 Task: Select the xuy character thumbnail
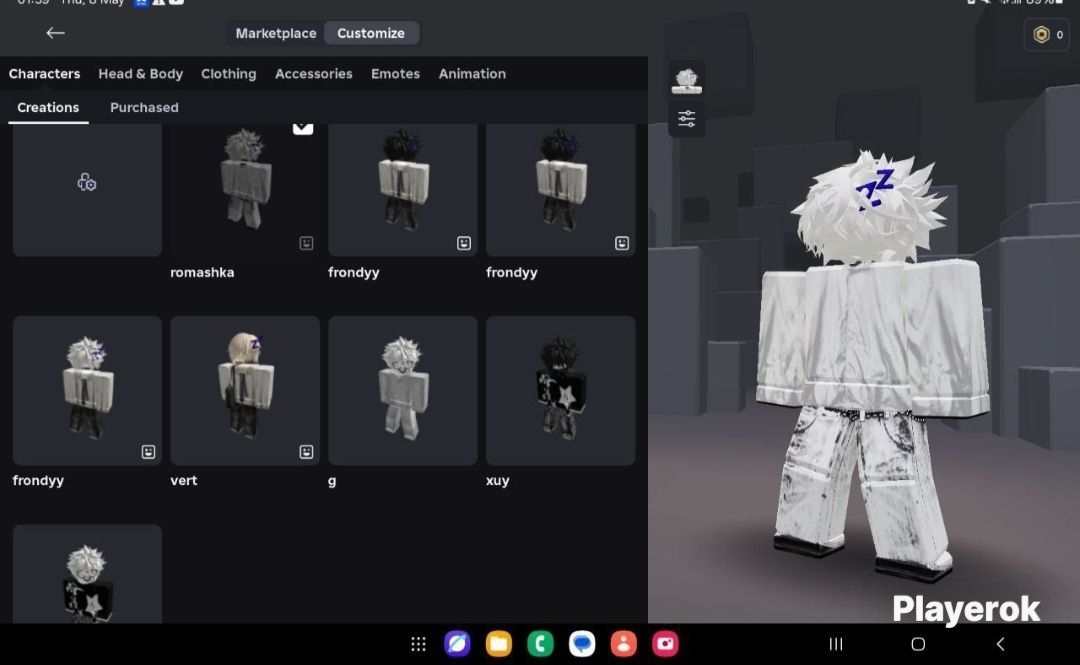(x=560, y=390)
